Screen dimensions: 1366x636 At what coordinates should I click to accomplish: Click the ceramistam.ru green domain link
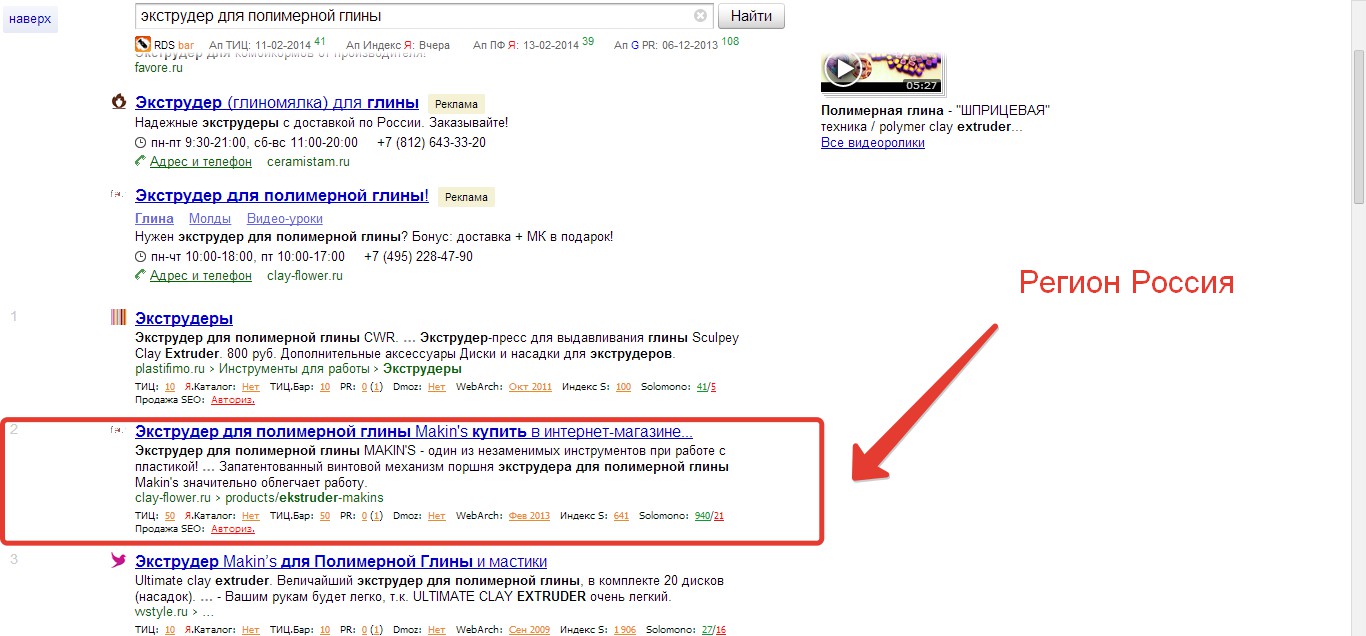point(308,161)
